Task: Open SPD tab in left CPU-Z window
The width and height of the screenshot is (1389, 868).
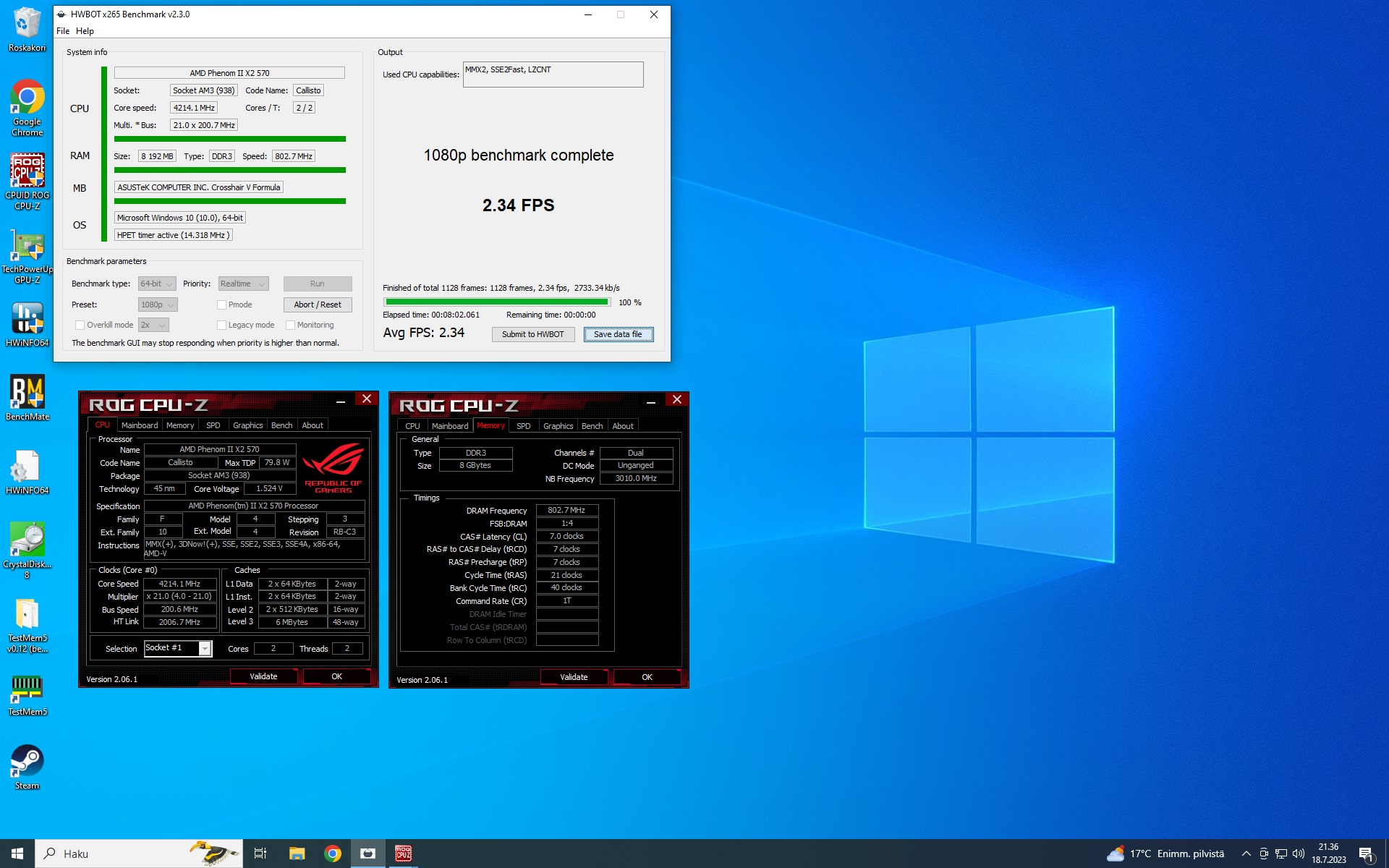Action: (213, 425)
